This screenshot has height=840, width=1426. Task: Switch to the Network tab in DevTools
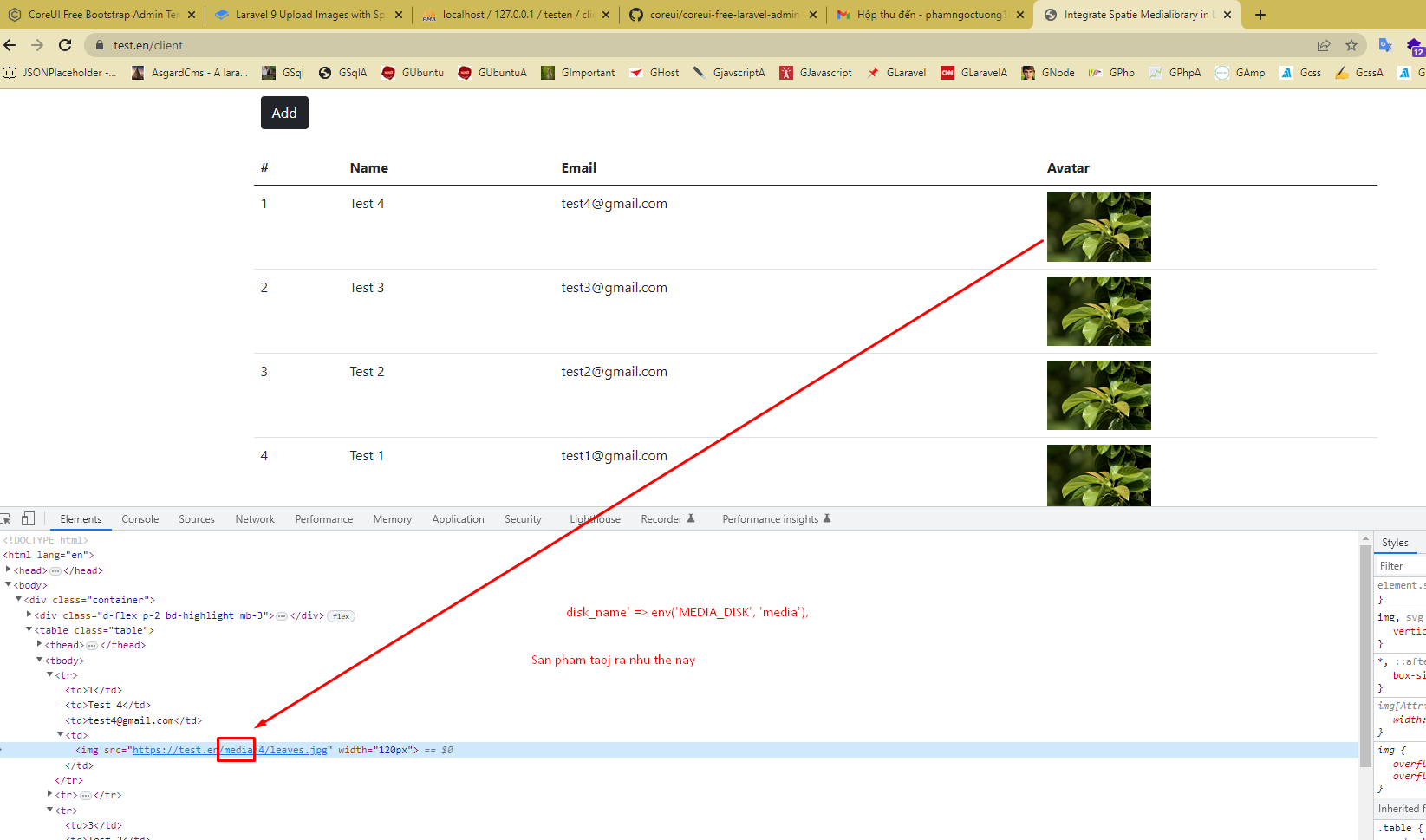click(255, 519)
